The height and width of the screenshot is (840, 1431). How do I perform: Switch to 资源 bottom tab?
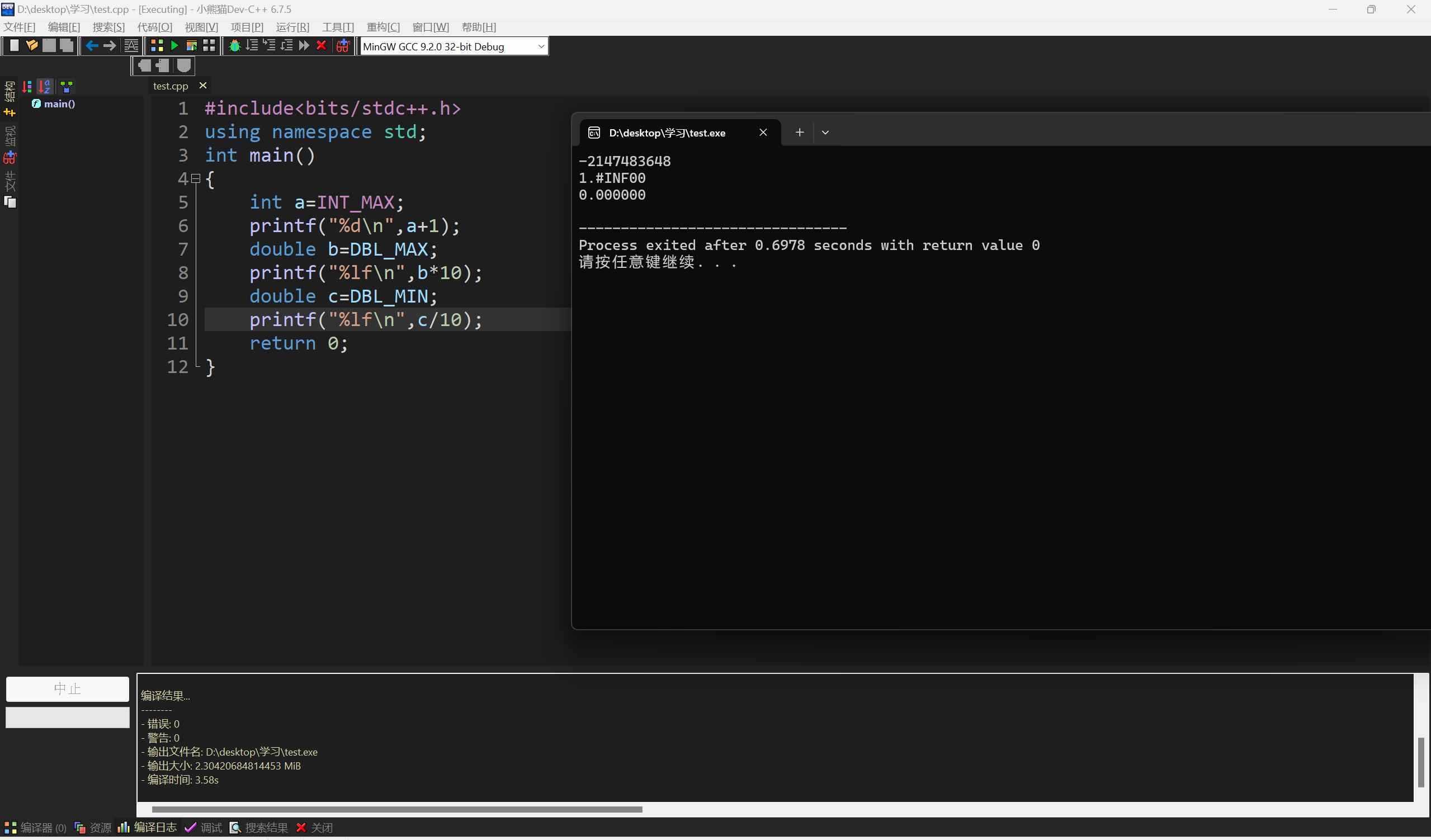pos(93,828)
